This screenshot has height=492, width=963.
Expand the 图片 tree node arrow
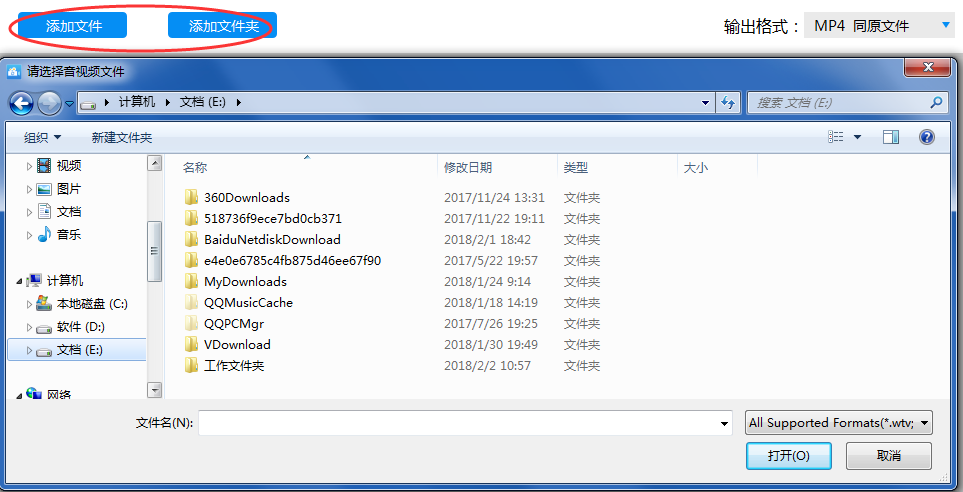click(x=29, y=189)
